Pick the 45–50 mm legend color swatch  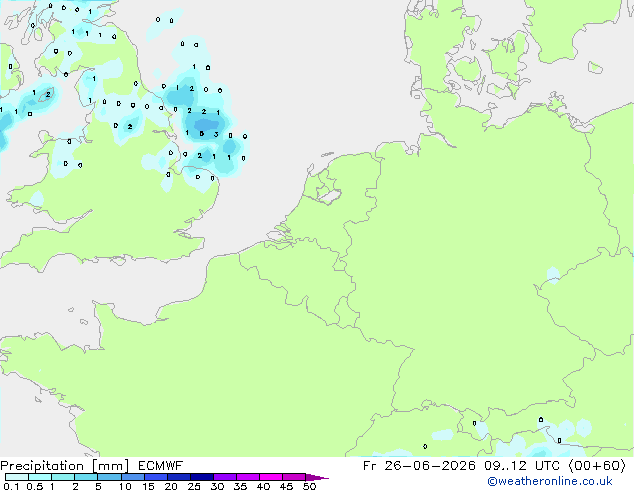(x=294, y=477)
